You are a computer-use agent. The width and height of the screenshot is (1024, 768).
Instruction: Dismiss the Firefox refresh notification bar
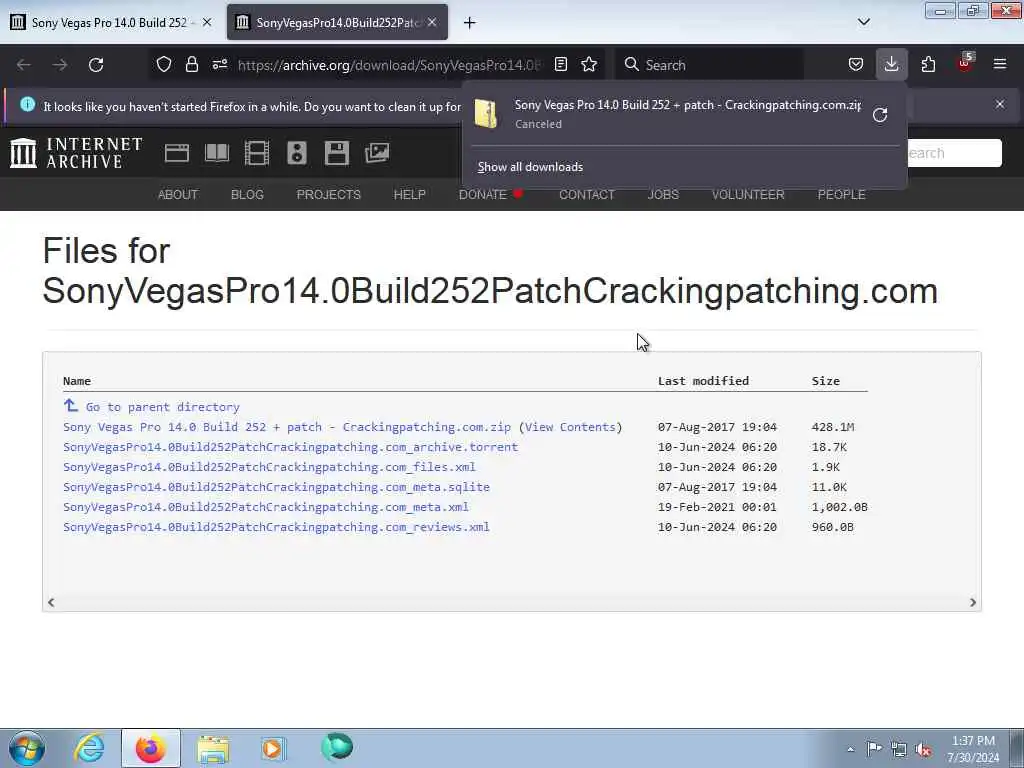pos(1000,104)
